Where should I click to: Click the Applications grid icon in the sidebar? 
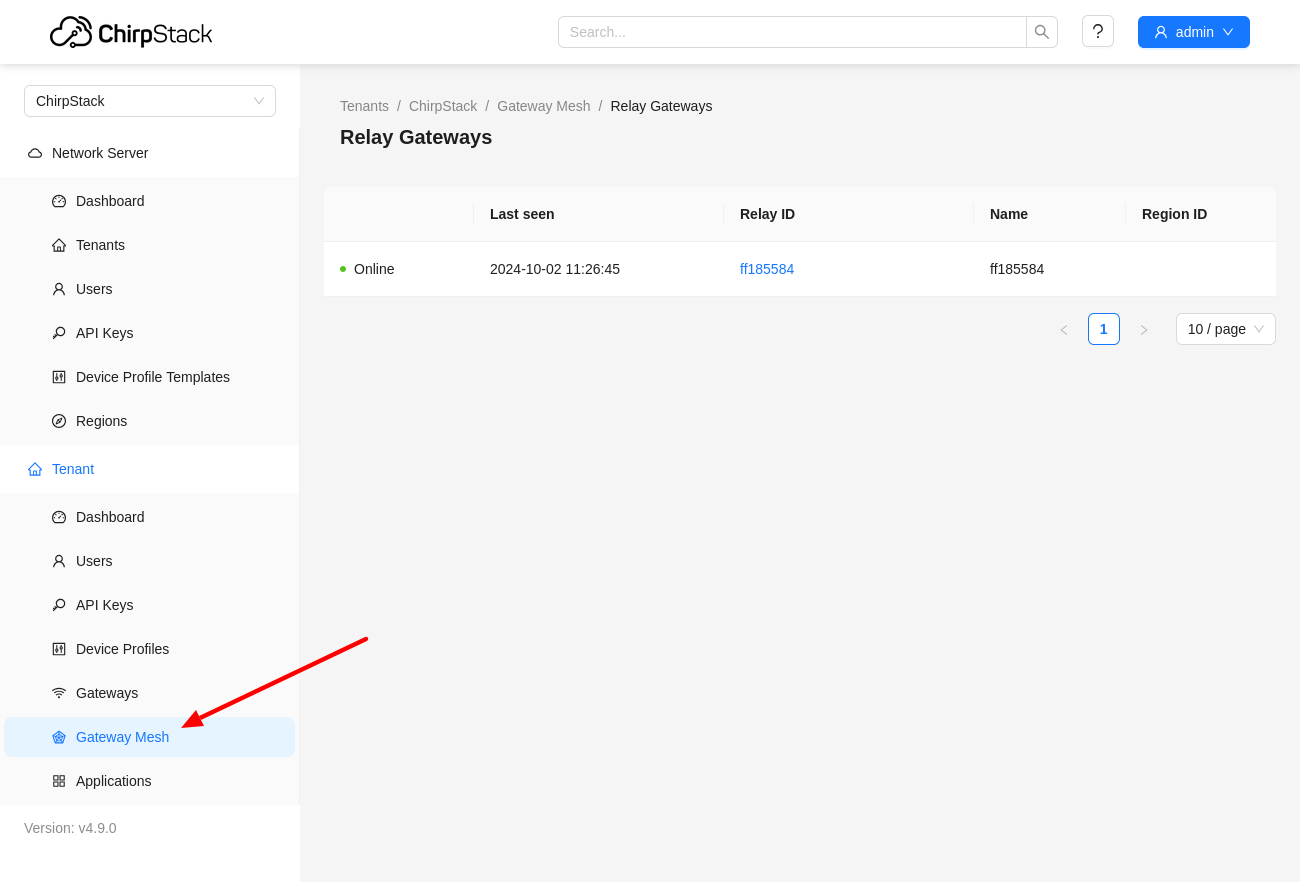(59, 781)
